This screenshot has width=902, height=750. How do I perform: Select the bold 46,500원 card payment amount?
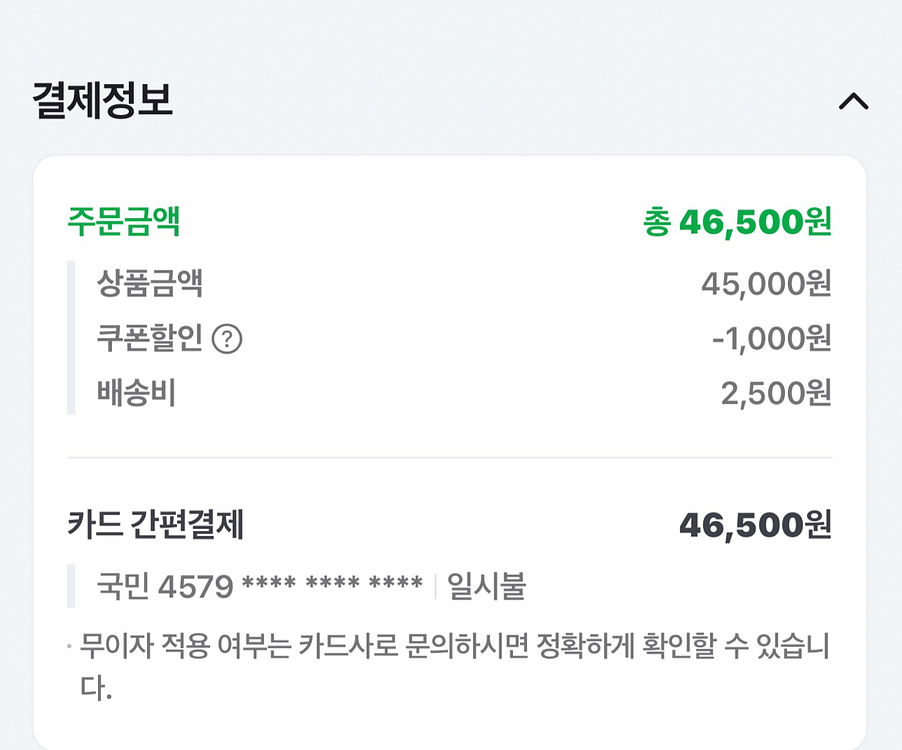point(755,524)
